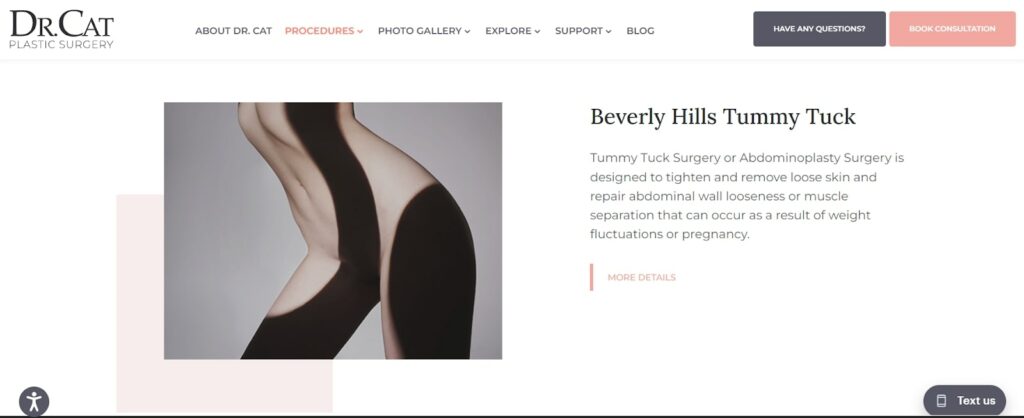Expand the Explore chevron arrow

point(537,31)
